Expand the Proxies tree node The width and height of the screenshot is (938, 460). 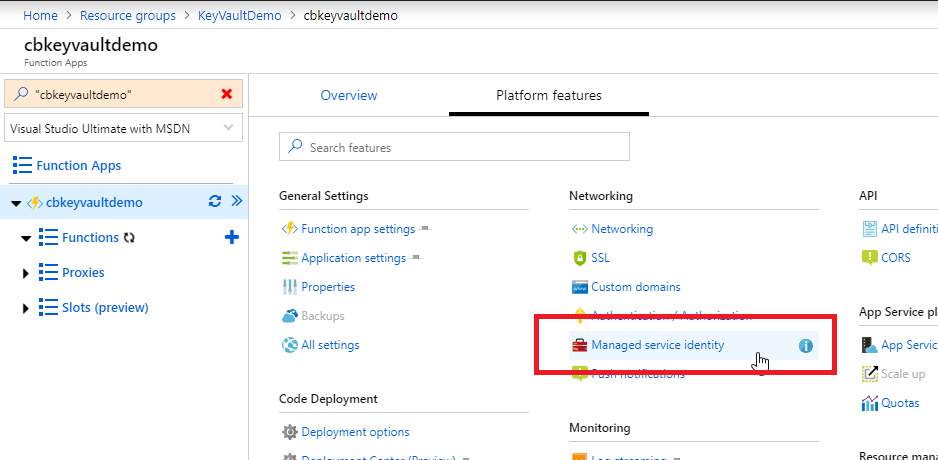point(26,273)
